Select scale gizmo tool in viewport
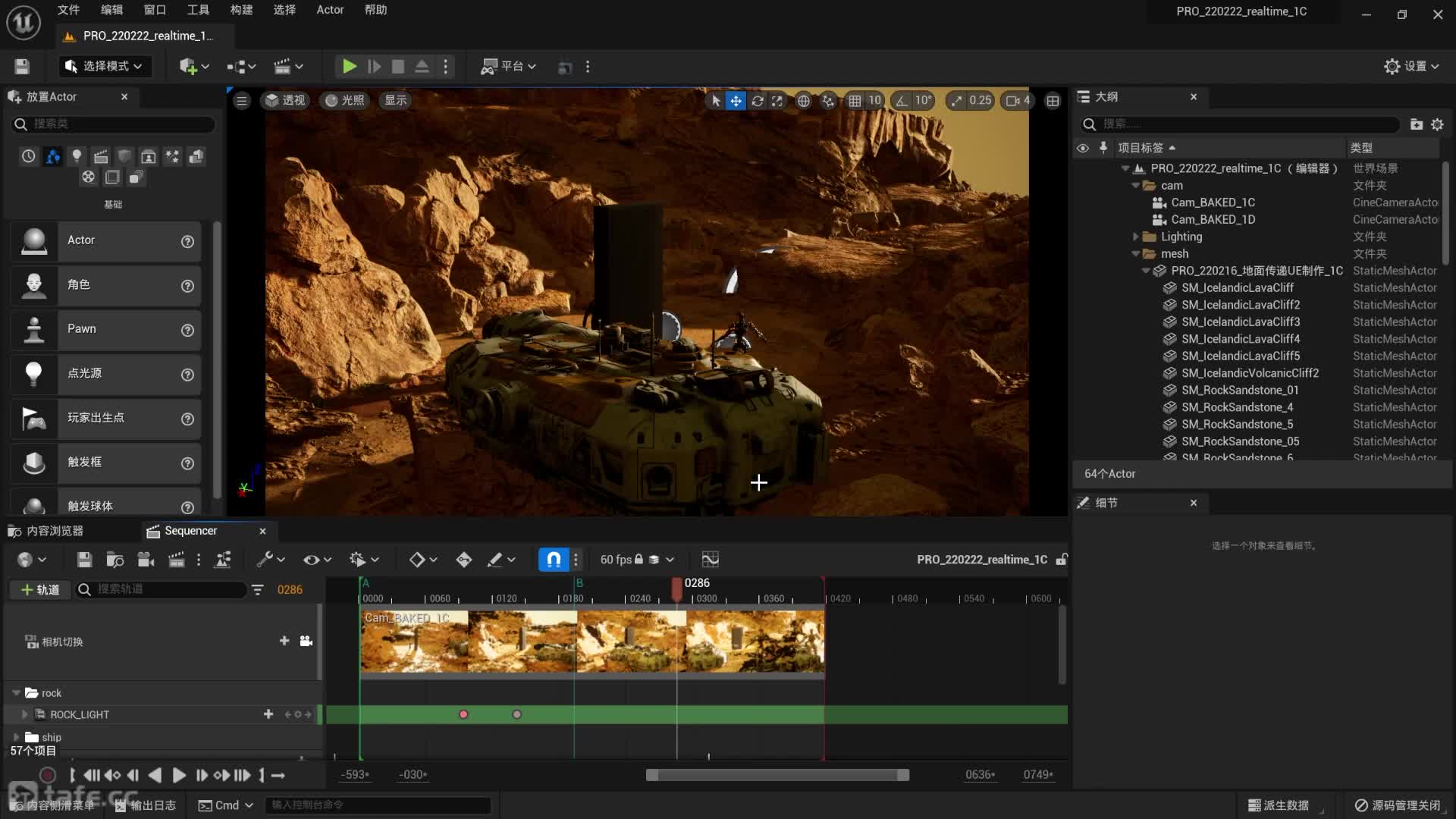This screenshot has height=819, width=1456. (777, 100)
